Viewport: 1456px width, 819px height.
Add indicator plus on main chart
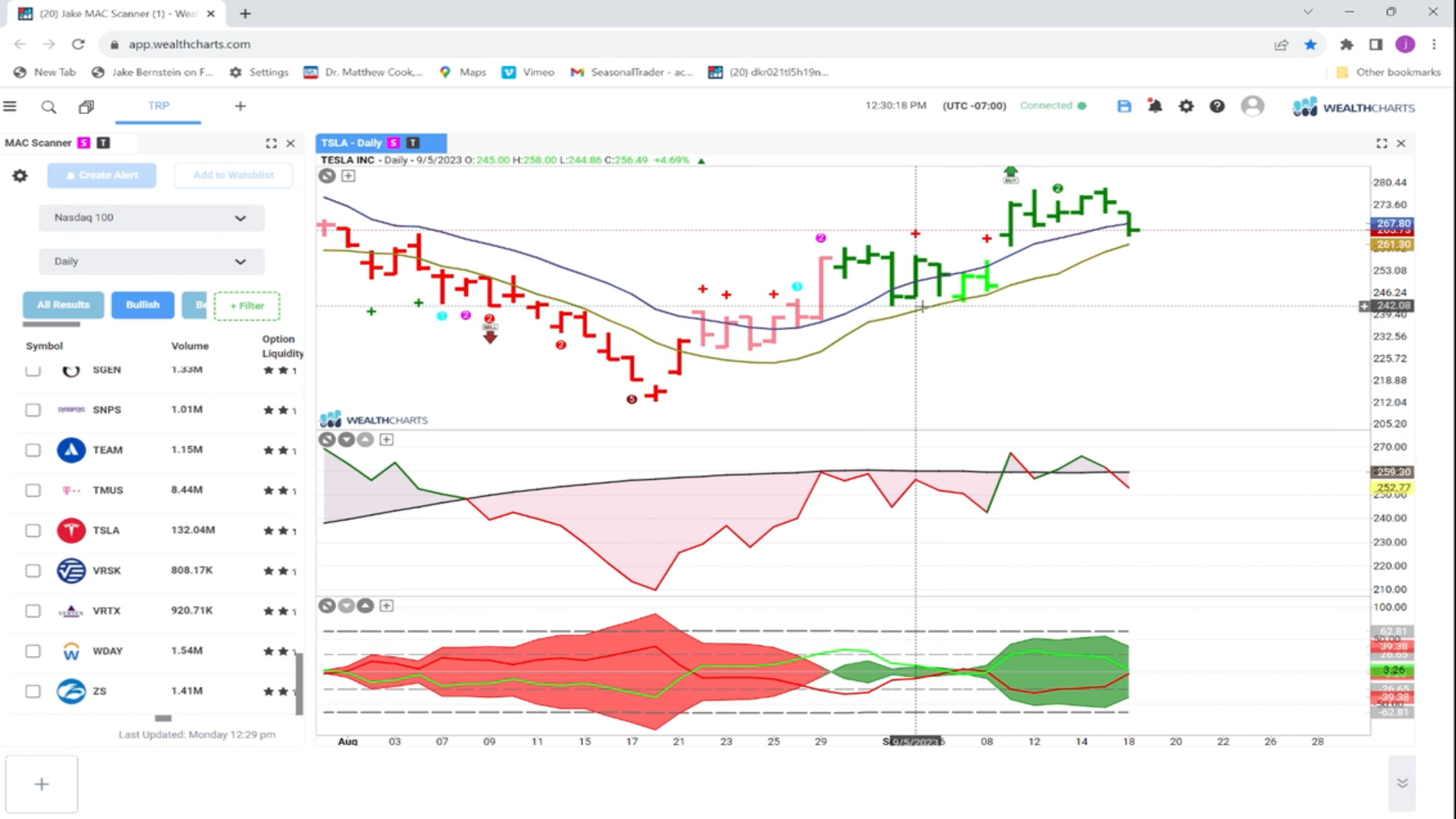[x=348, y=176]
